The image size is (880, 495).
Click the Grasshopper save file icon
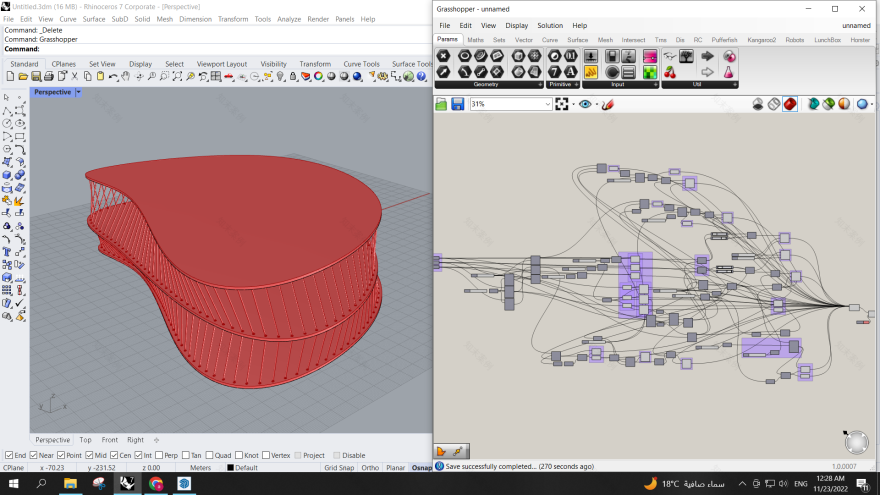click(457, 104)
